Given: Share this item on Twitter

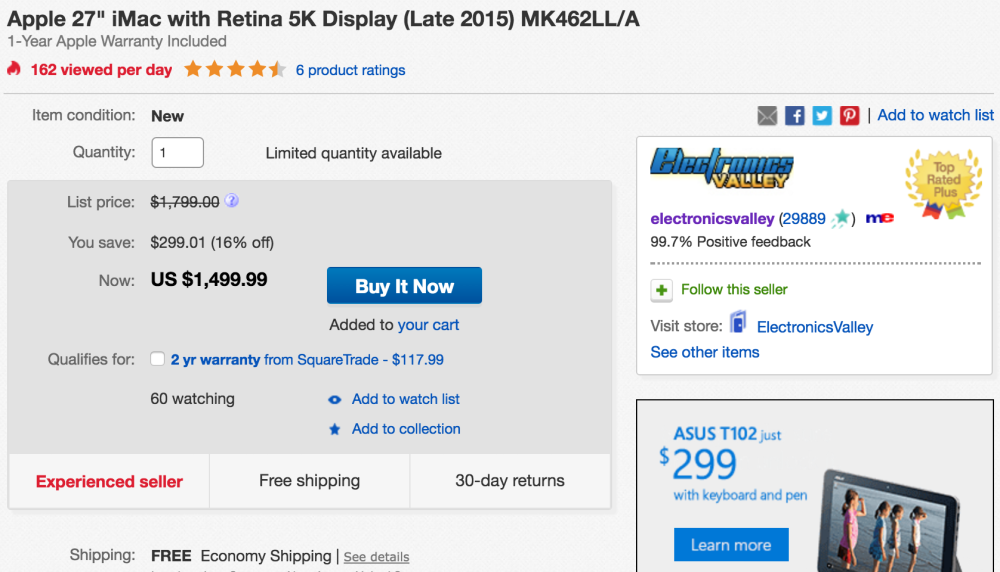Looking at the screenshot, I should coord(822,116).
